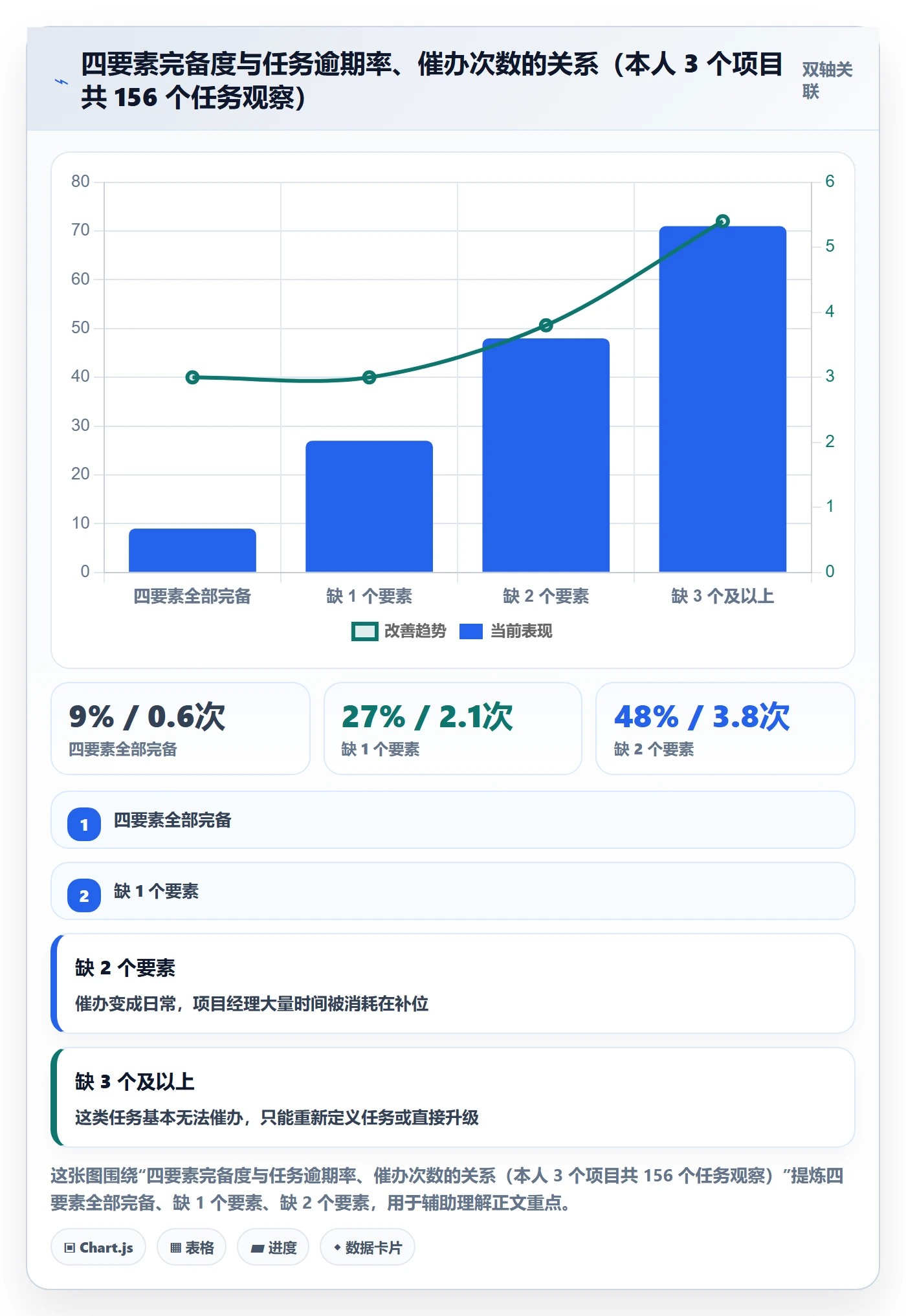Click the text 这类任务基本无法催办

click(159, 1117)
